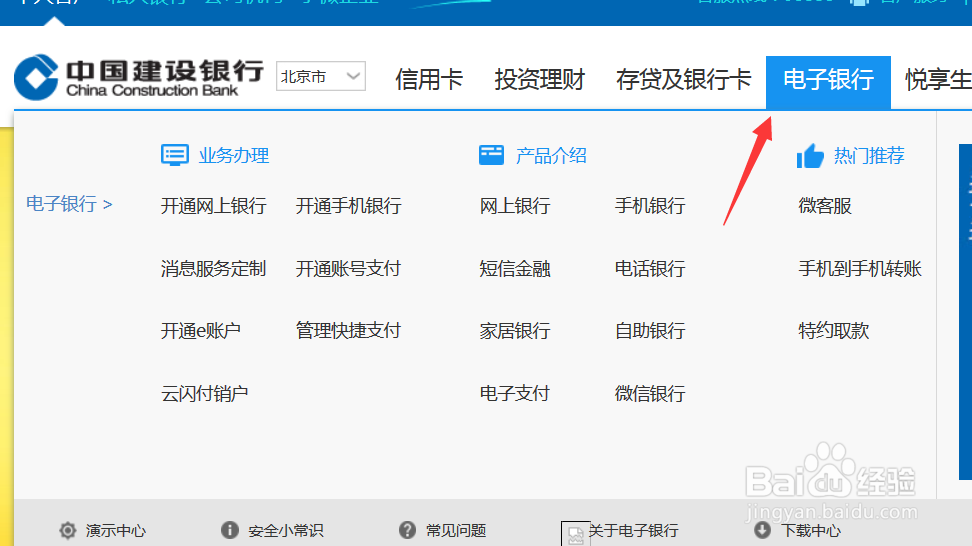This screenshot has width=972, height=546.
Task: Open 自助银行 product page
Action: pos(650,330)
